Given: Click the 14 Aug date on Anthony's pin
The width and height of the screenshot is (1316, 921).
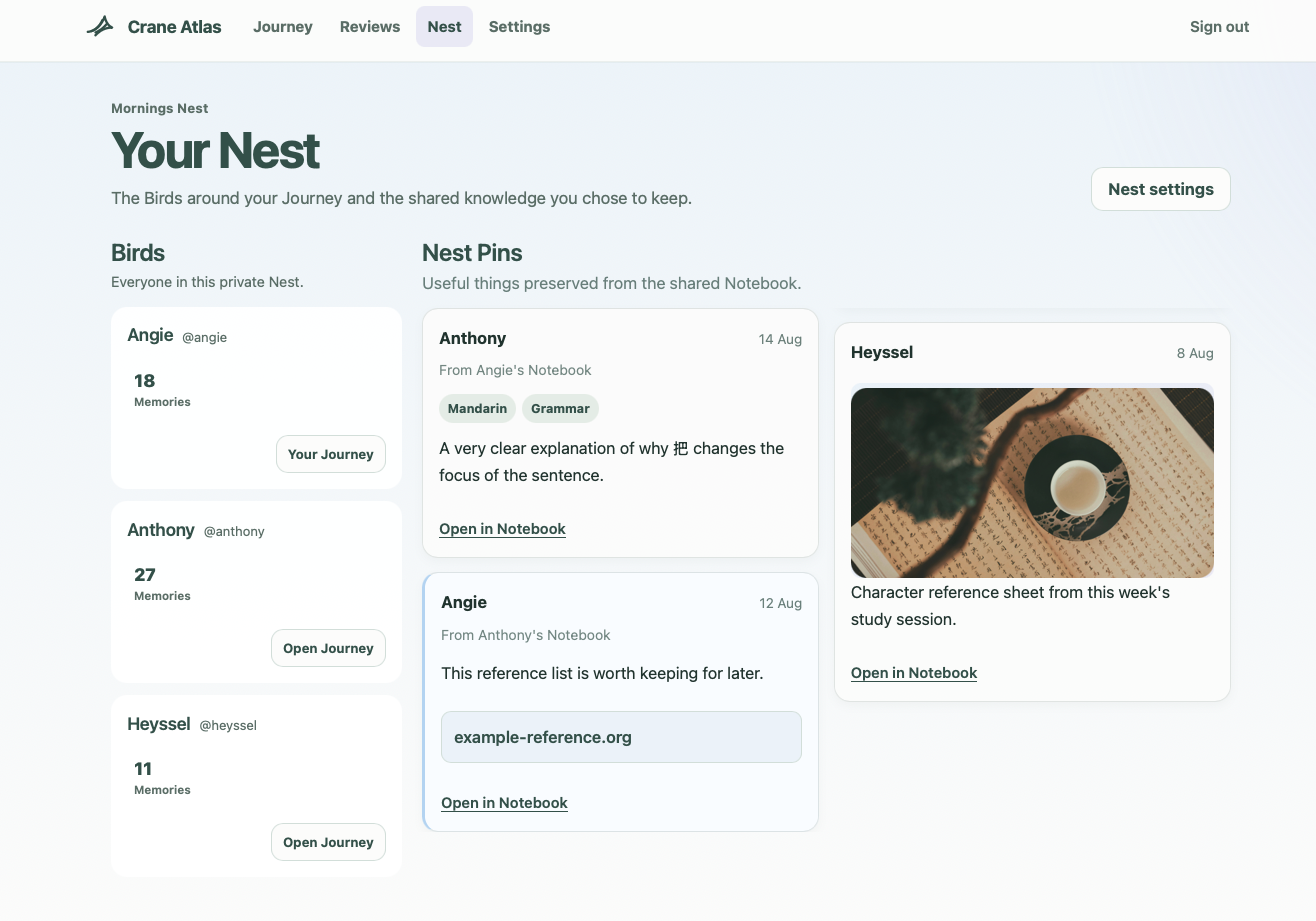Looking at the screenshot, I should 780,339.
